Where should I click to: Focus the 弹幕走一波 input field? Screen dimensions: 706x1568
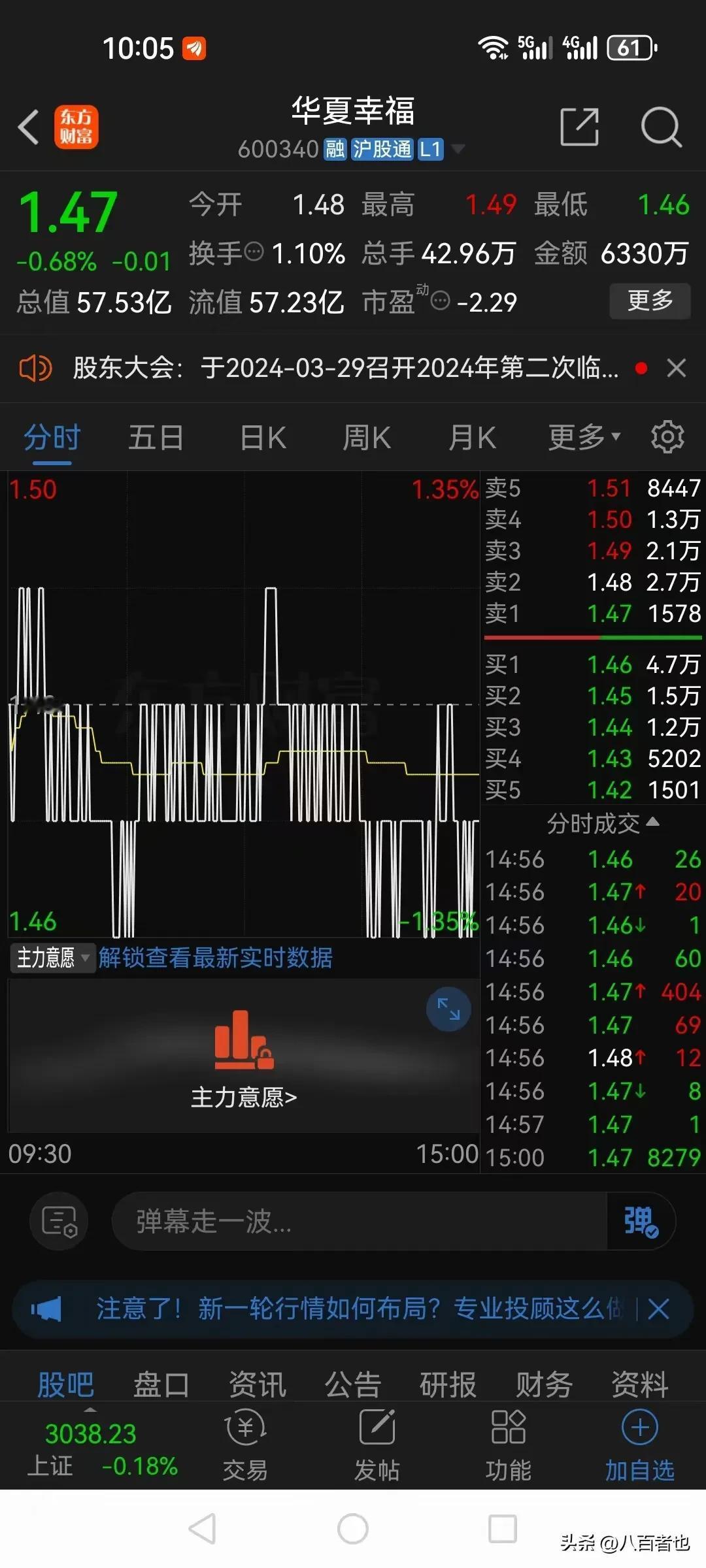pos(360,1221)
